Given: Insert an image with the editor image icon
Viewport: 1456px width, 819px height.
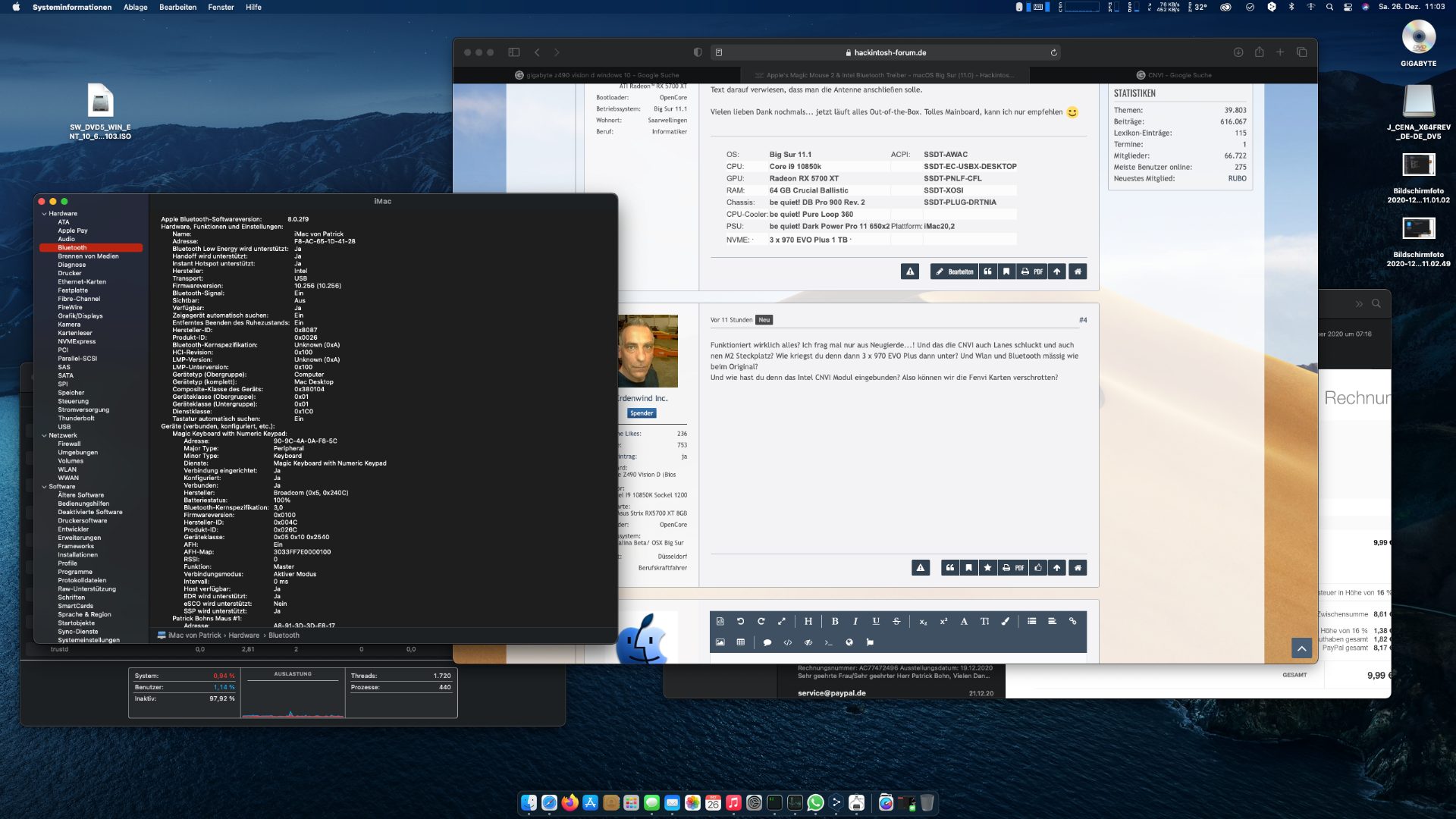Looking at the screenshot, I should [x=720, y=642].
